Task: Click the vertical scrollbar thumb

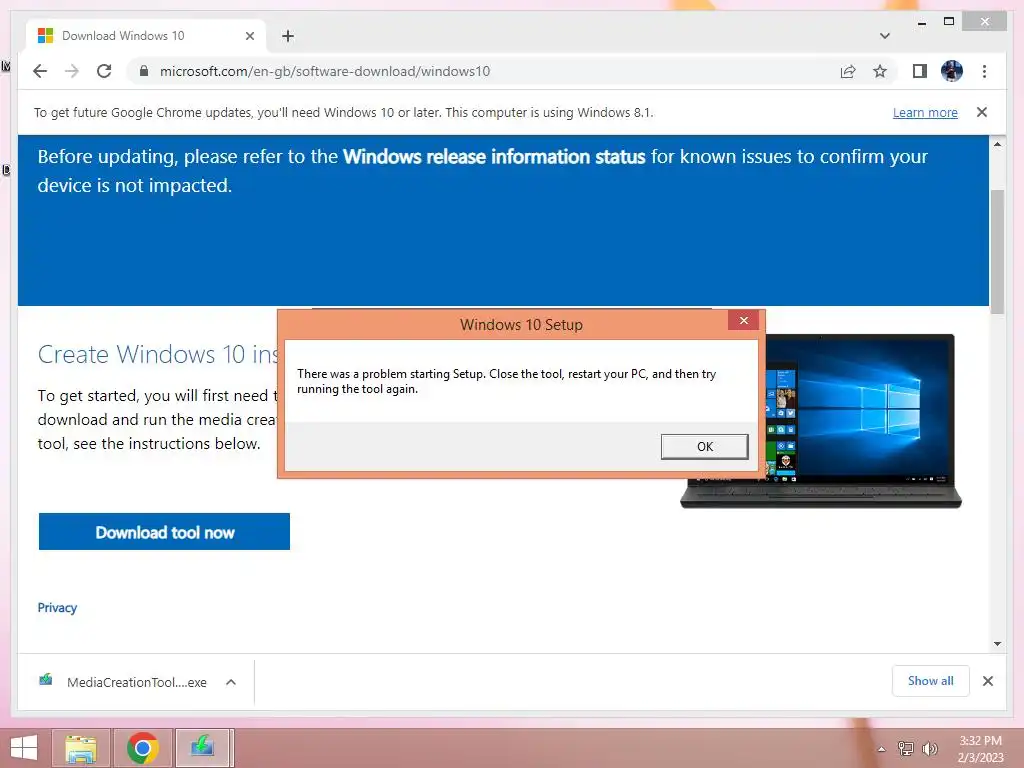Action: [x=997, y=251]
